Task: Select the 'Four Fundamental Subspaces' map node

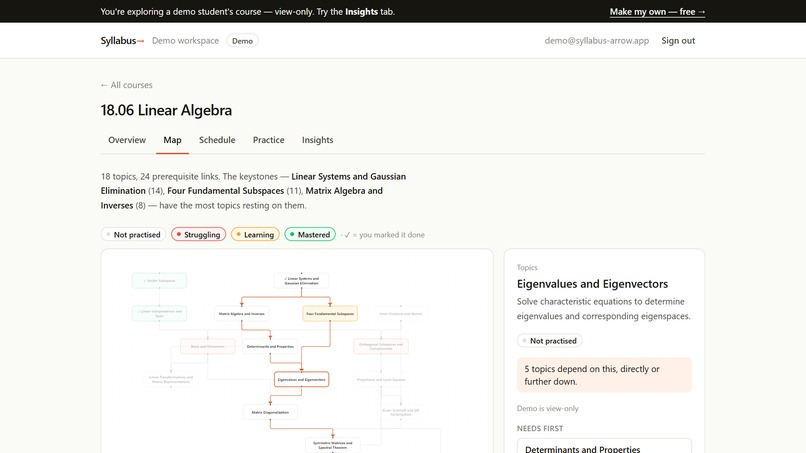Action: tap(330, 314)
